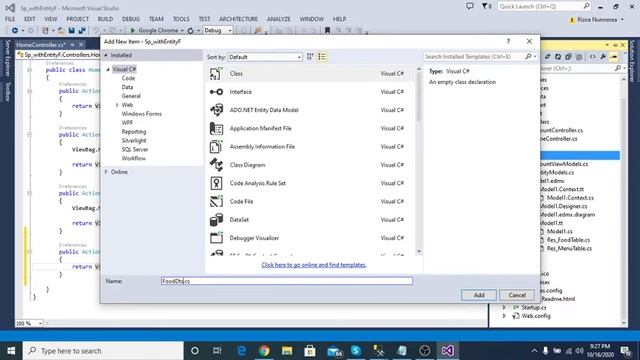Screen dimensions: 640x360
Task: Switch to small icons view
Action: 310,57
